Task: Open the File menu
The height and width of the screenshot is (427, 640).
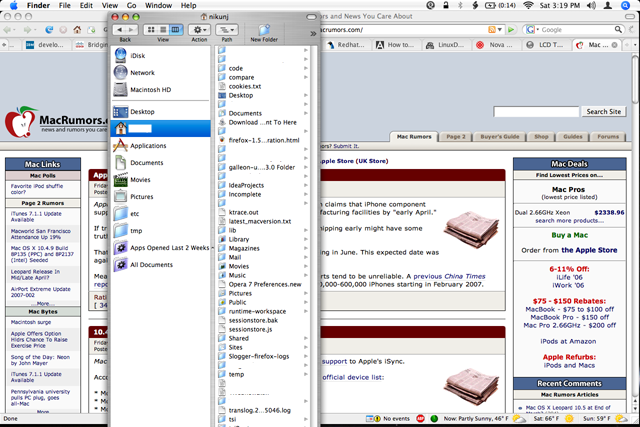Action: coord(64,5)
